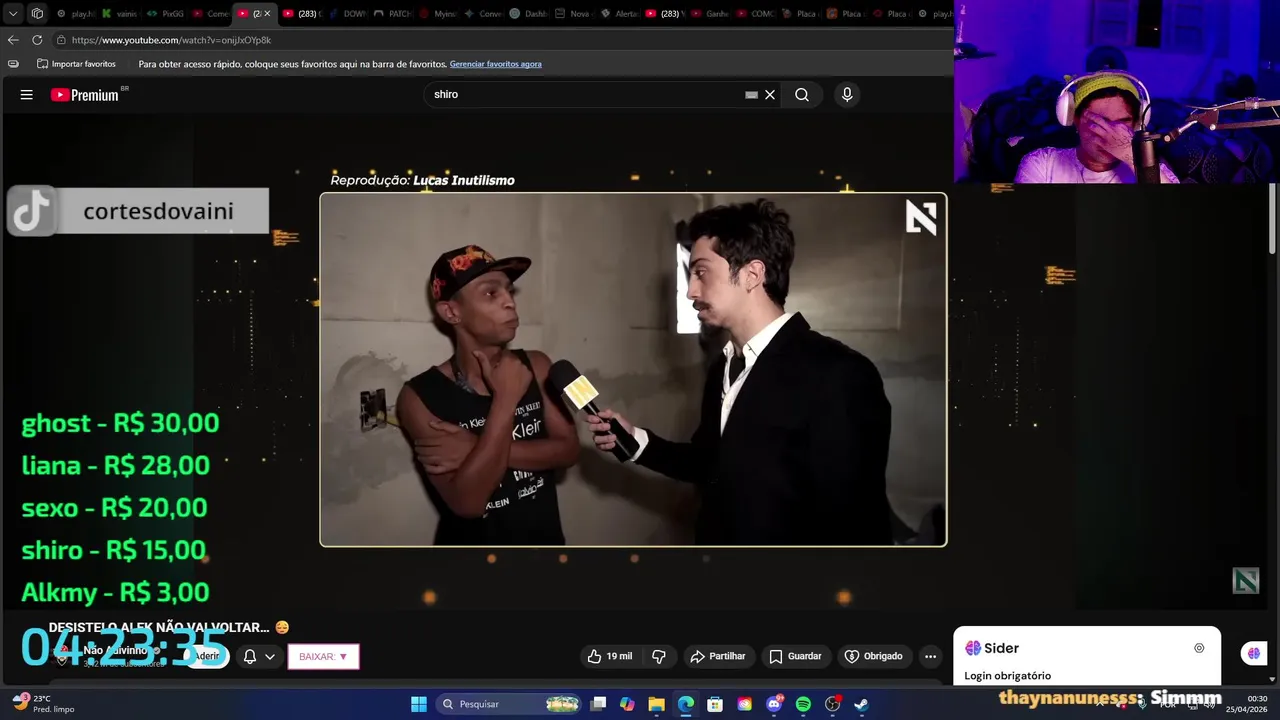Start voice search with microphone
Screen dimensions: 1280x720
click(847, 95)
